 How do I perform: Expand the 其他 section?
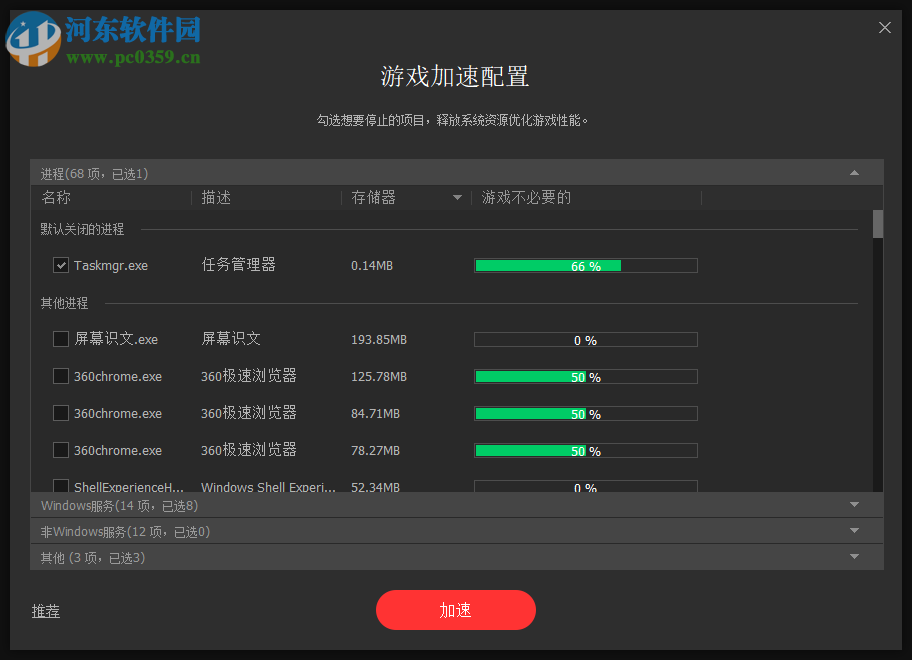coord(855,556)
